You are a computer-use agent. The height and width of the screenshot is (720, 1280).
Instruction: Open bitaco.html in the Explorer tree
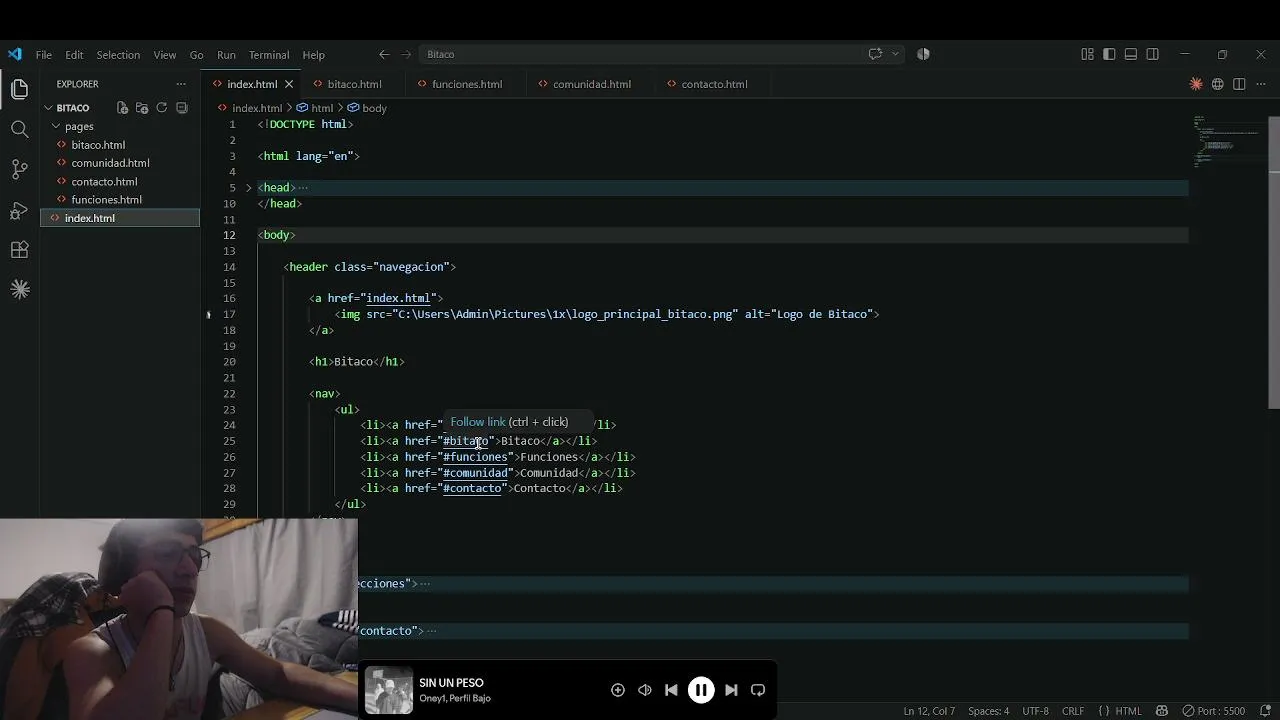click(x=98, y=145)
